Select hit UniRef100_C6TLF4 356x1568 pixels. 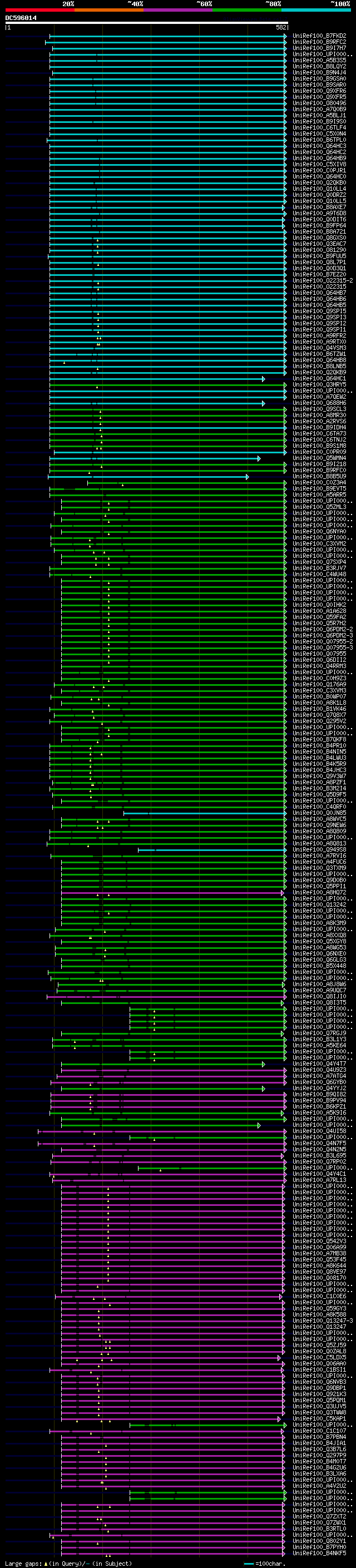[319, 128]
